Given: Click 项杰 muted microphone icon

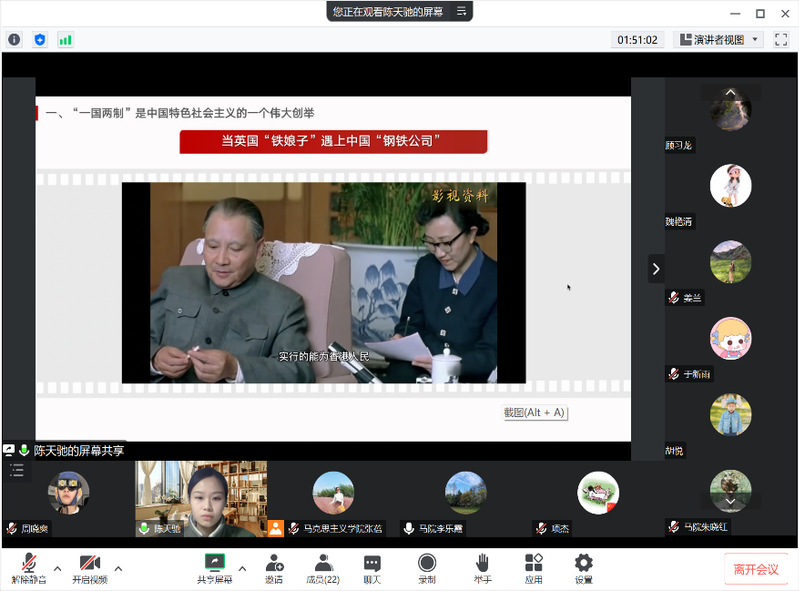Looking at the screenshot, I should pos(541,528).
